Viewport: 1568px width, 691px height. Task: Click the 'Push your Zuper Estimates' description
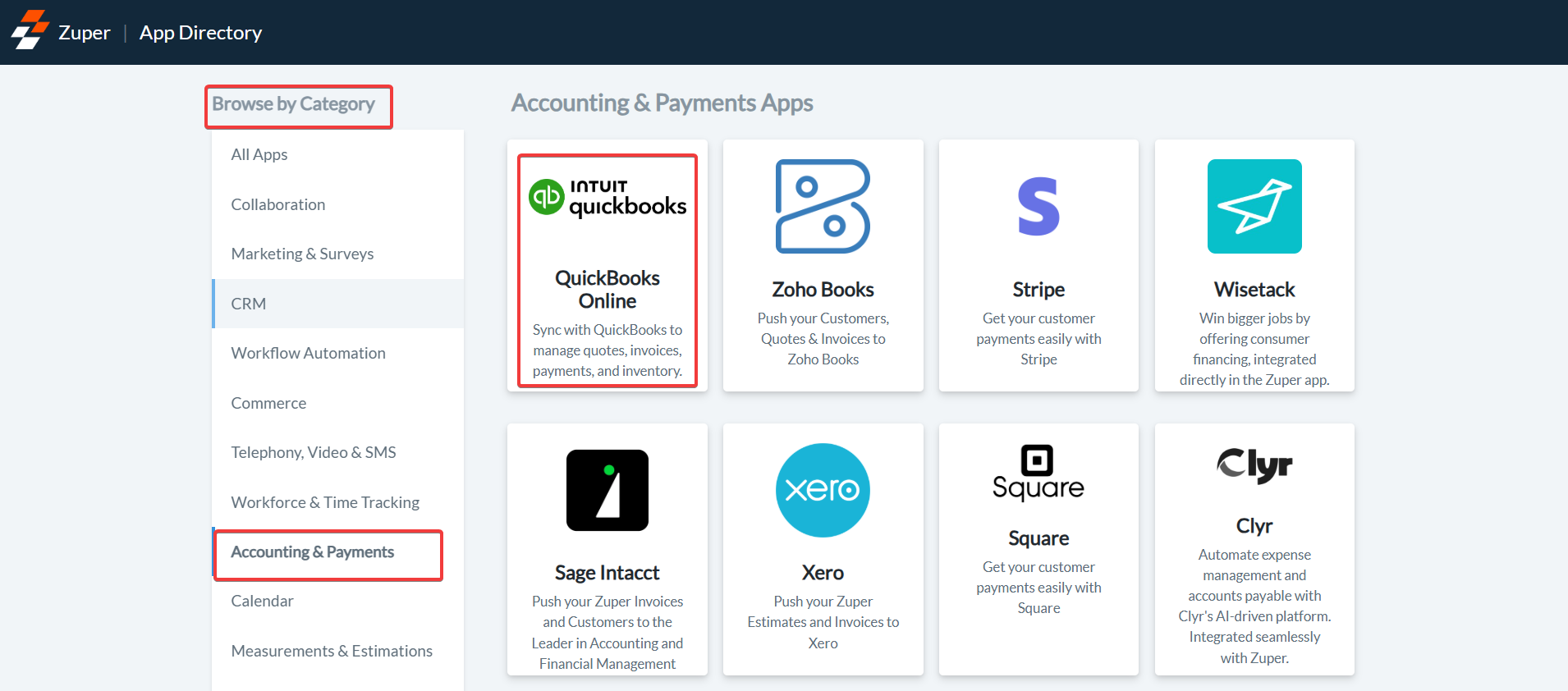pos(823,622)
